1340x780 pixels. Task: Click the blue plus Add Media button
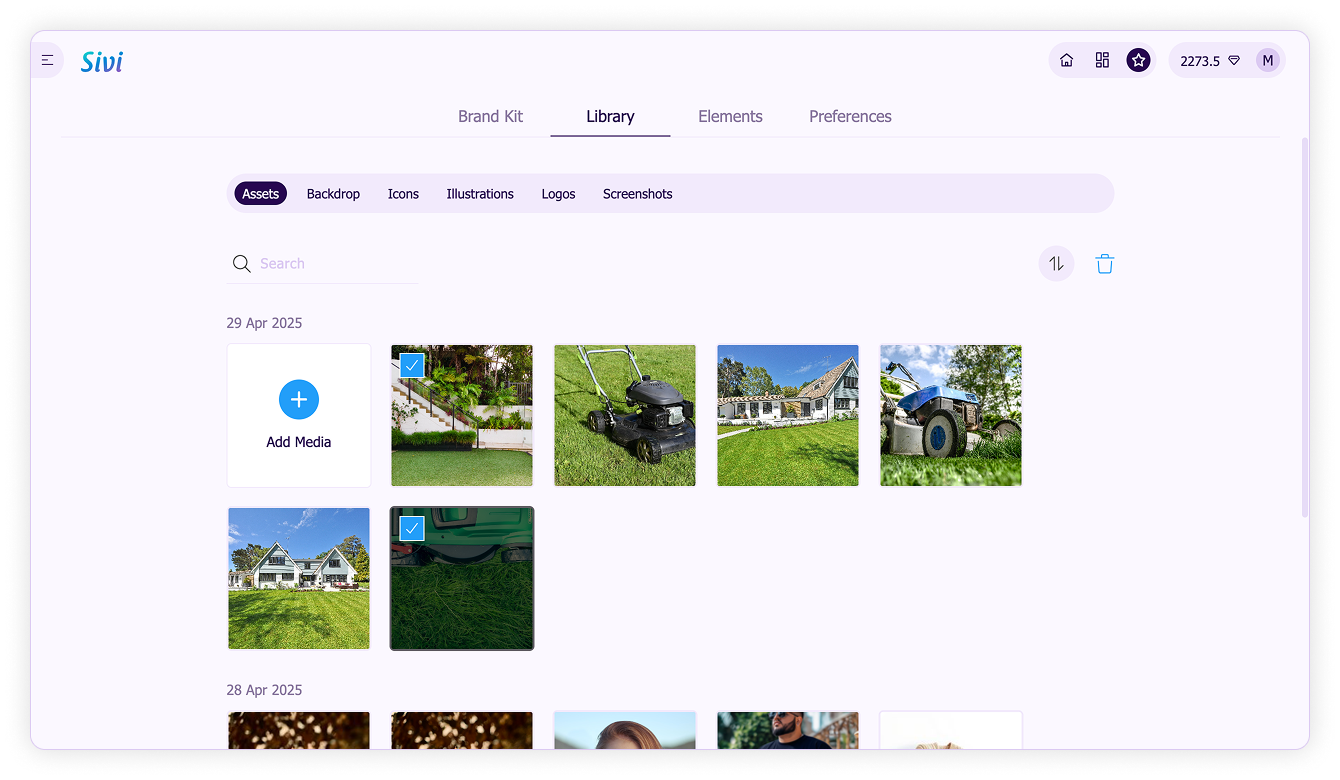pyautogui.click(x=299, y=399)
